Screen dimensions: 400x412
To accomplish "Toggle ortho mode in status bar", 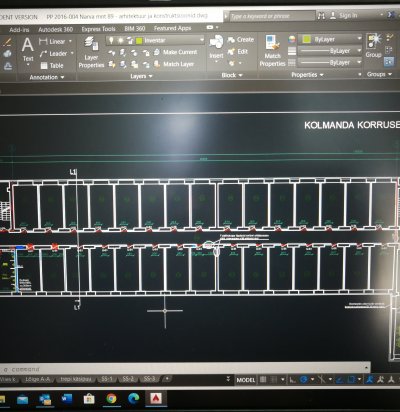I will click(x=293, y=379).
